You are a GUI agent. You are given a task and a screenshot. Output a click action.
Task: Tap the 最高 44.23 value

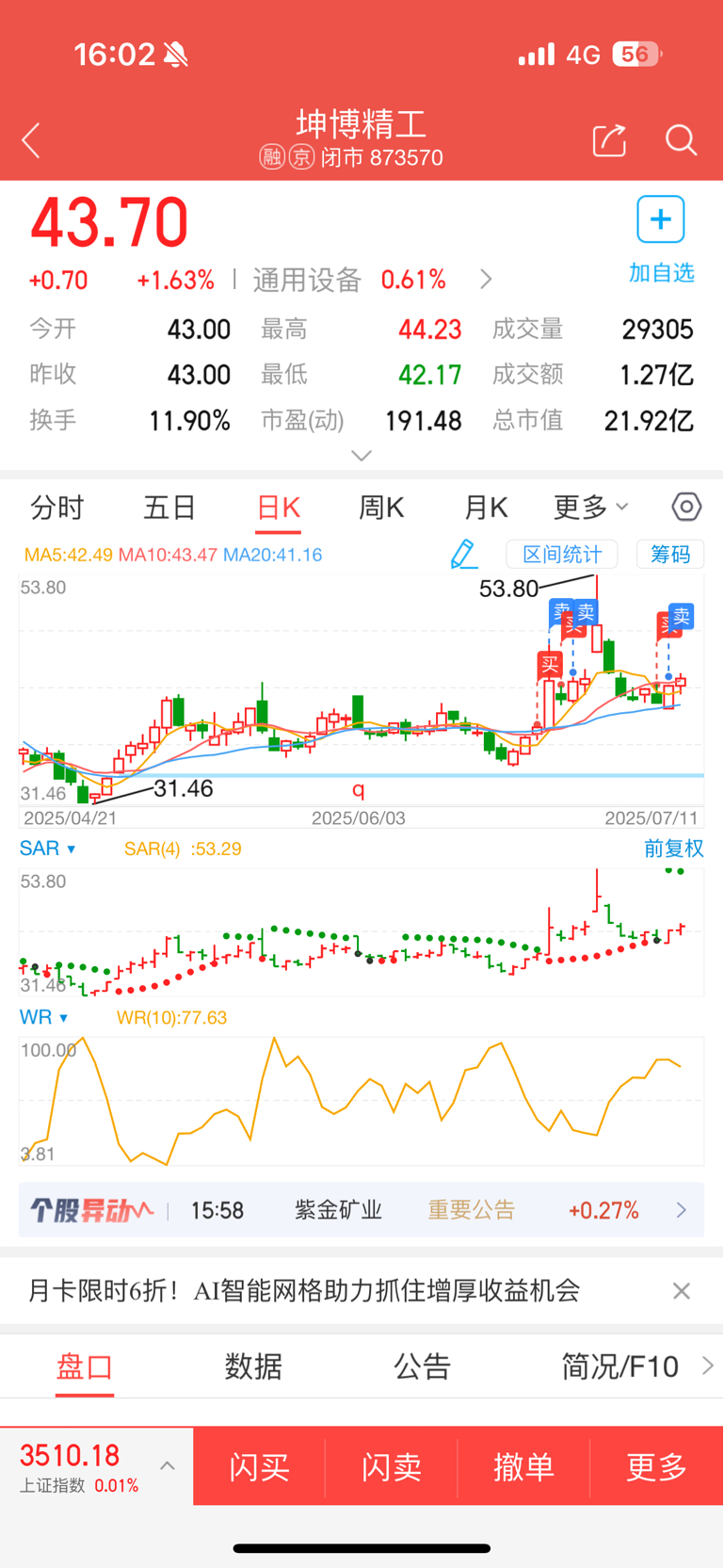(x=430, y=330)
